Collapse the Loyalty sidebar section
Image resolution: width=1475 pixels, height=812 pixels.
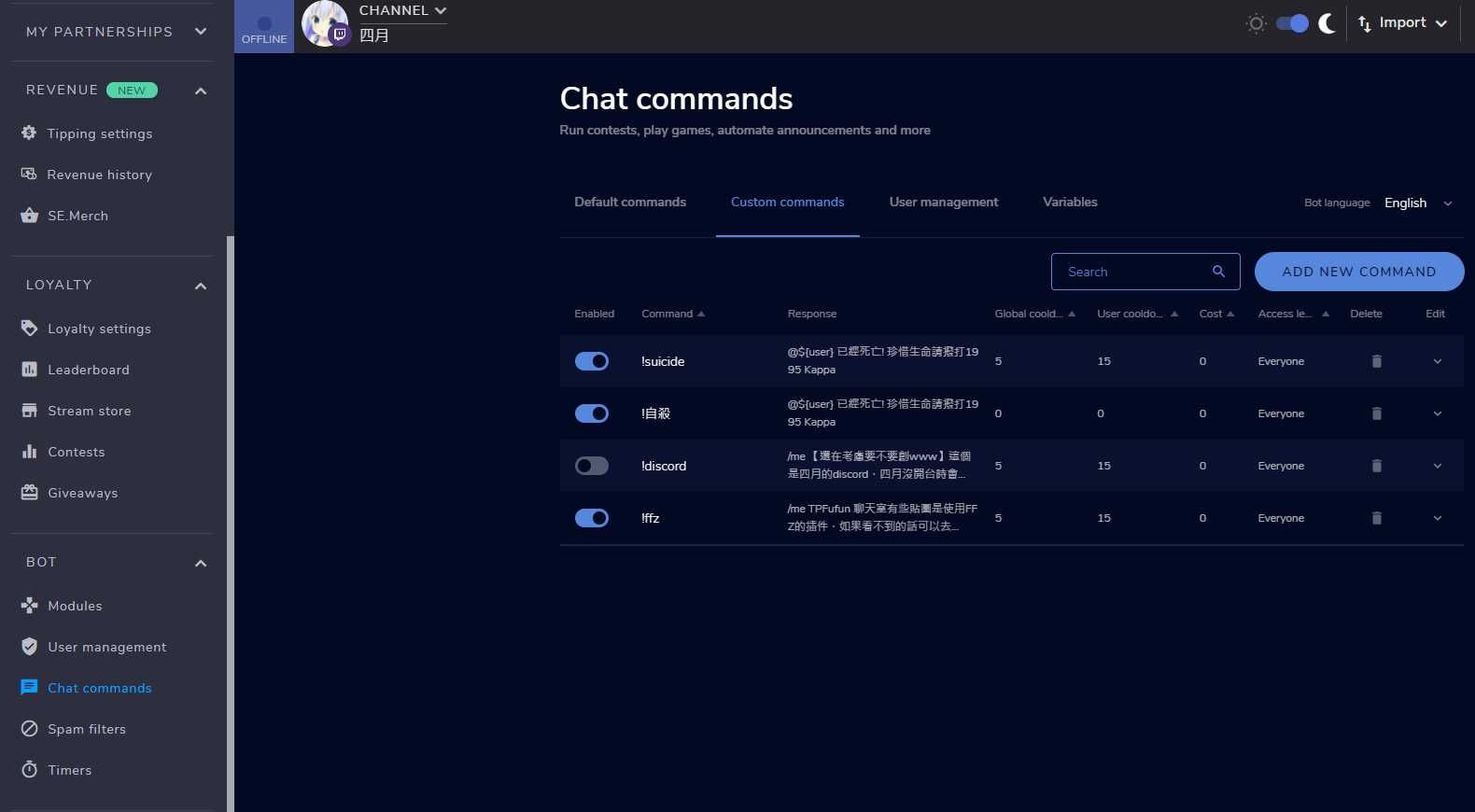point(201,286)
